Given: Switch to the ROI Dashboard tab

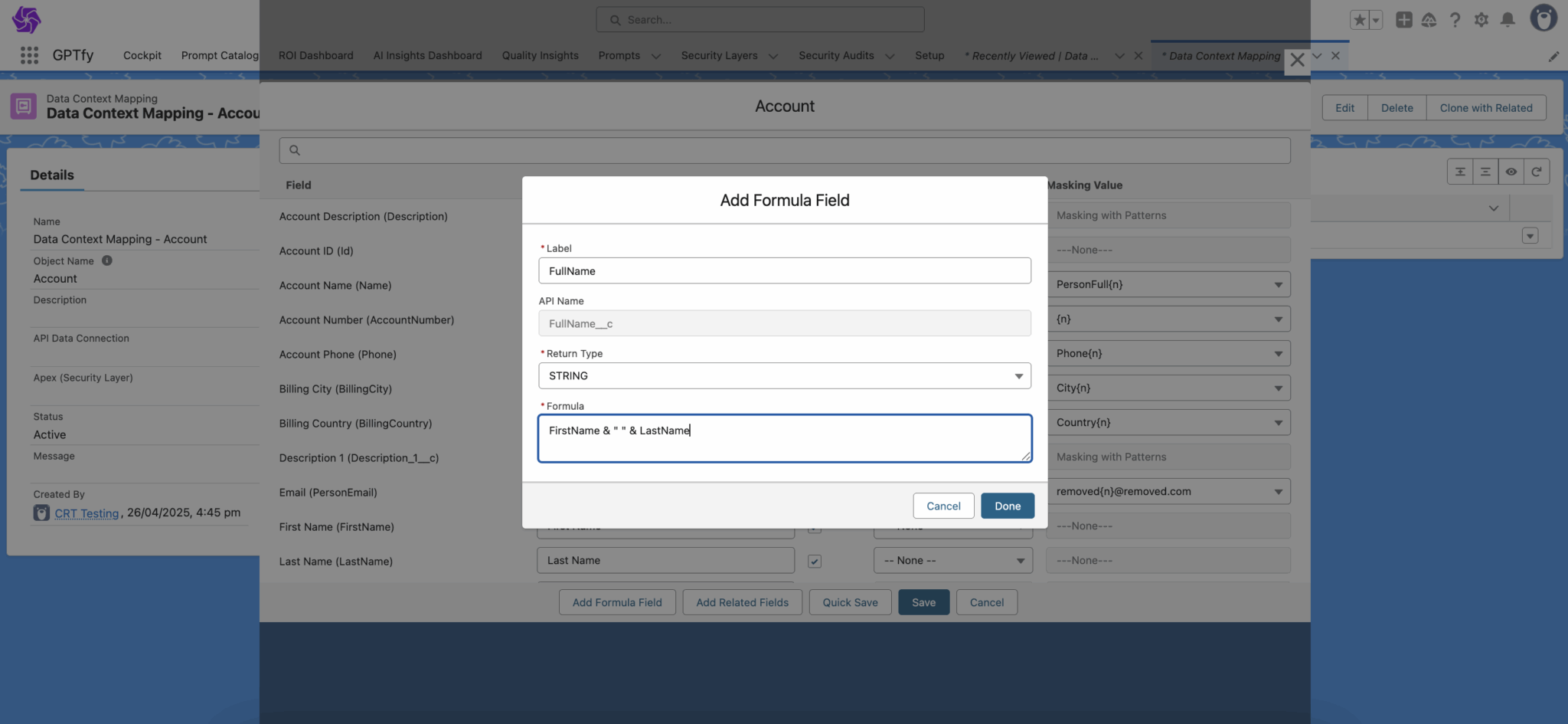Looking at the screenshot, I should 315,56.
